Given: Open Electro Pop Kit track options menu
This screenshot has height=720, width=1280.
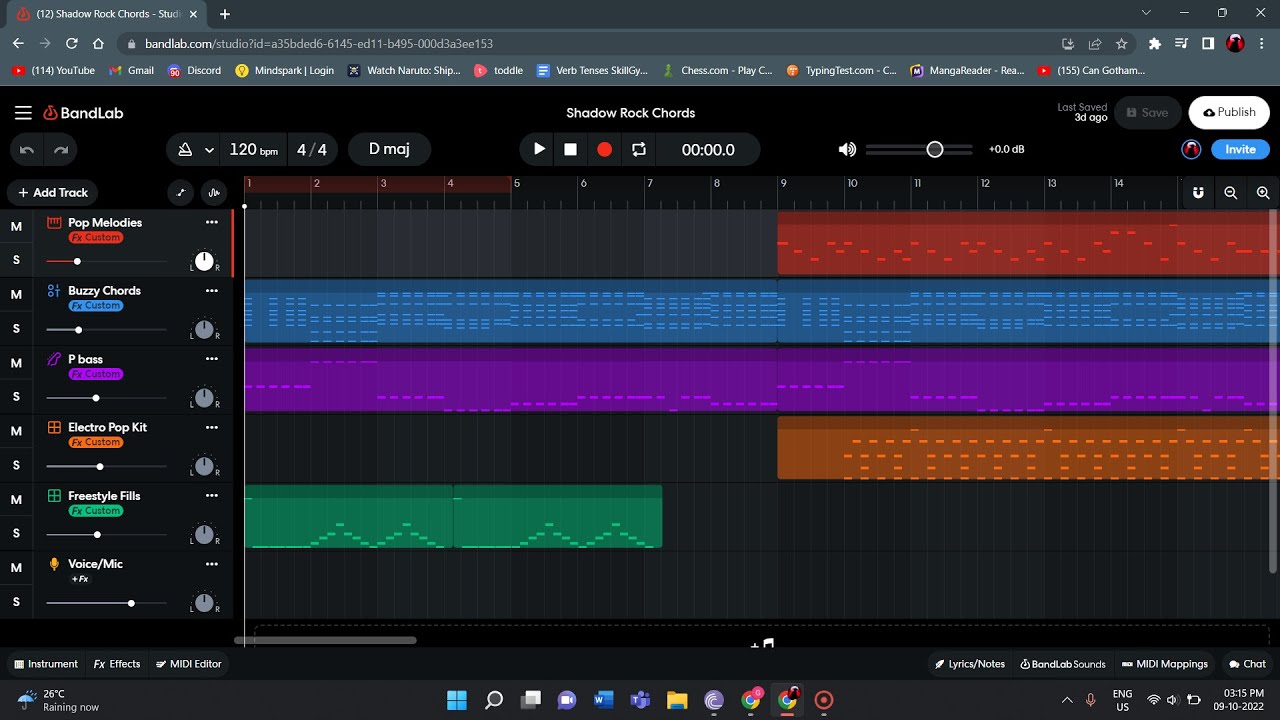Looking at the screenshot, I should [x=211, y=427].
